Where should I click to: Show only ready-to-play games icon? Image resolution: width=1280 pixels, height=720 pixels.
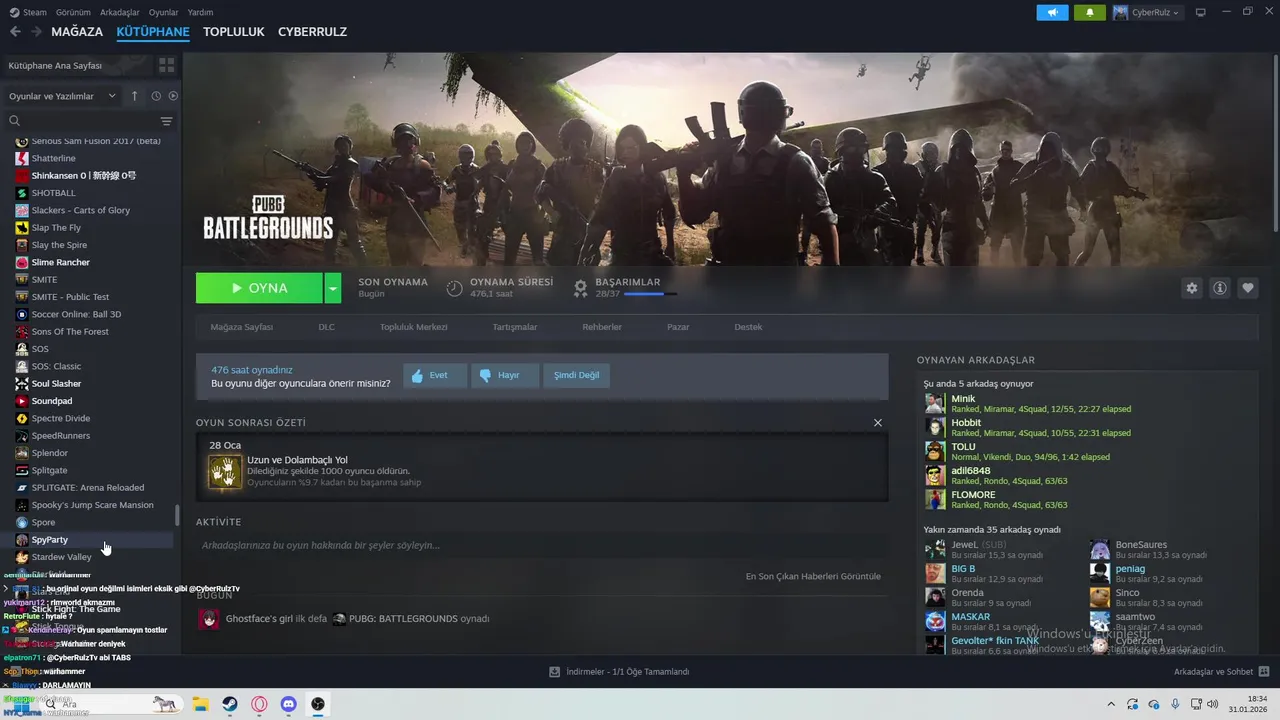point(173,96)
